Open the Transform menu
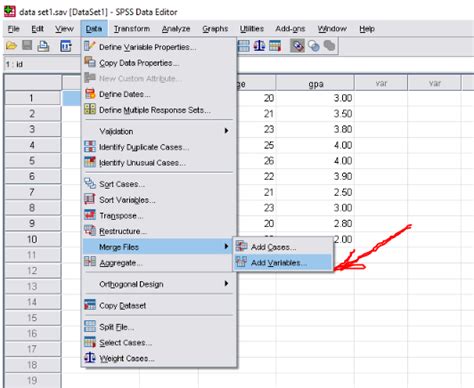 pos(132,29)
